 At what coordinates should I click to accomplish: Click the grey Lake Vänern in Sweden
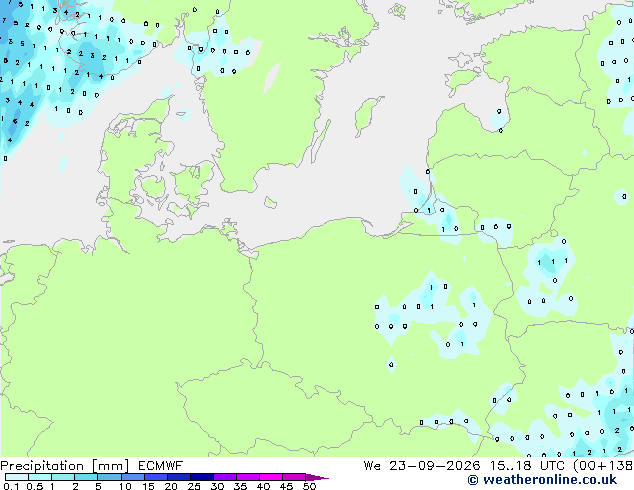pos(271,78)
